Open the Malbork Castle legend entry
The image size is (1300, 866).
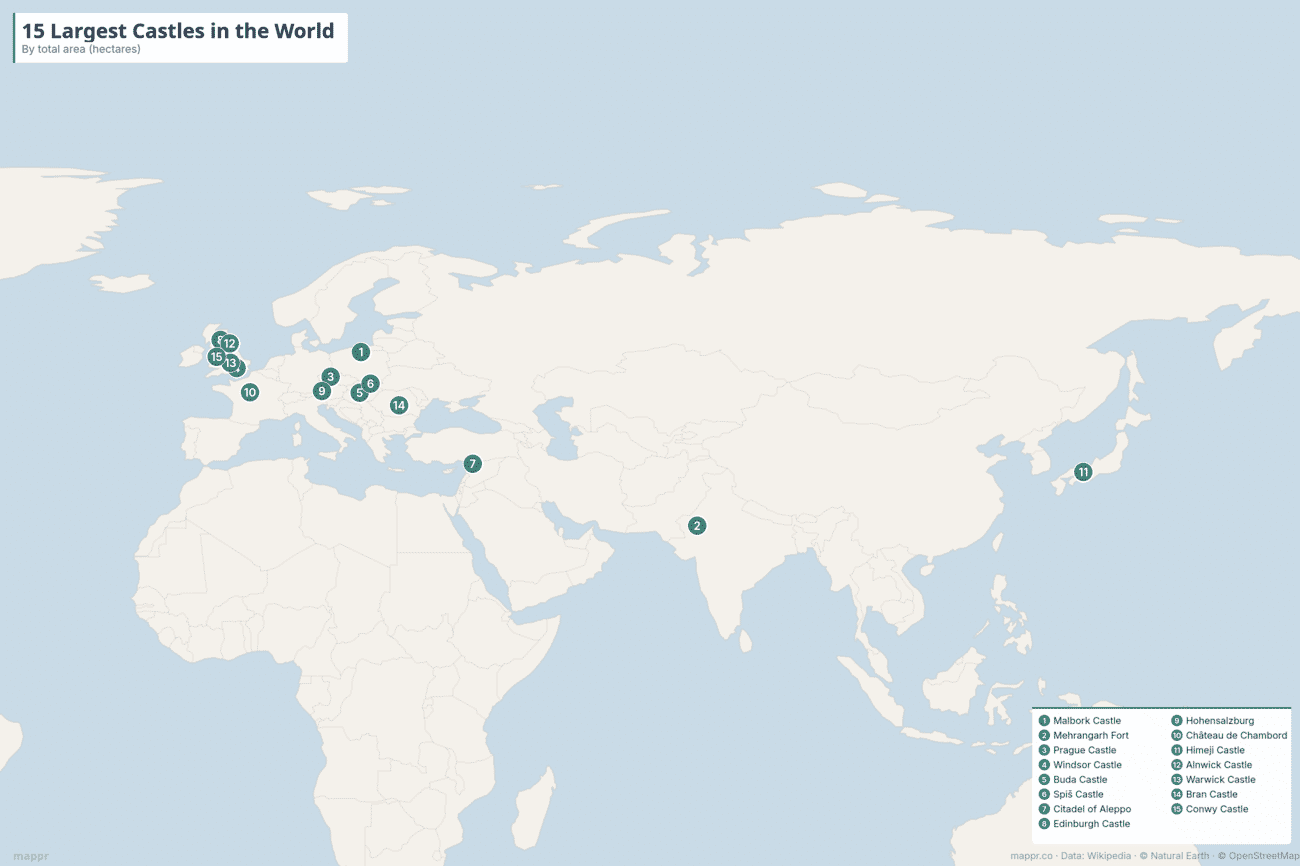(1089, 720)
